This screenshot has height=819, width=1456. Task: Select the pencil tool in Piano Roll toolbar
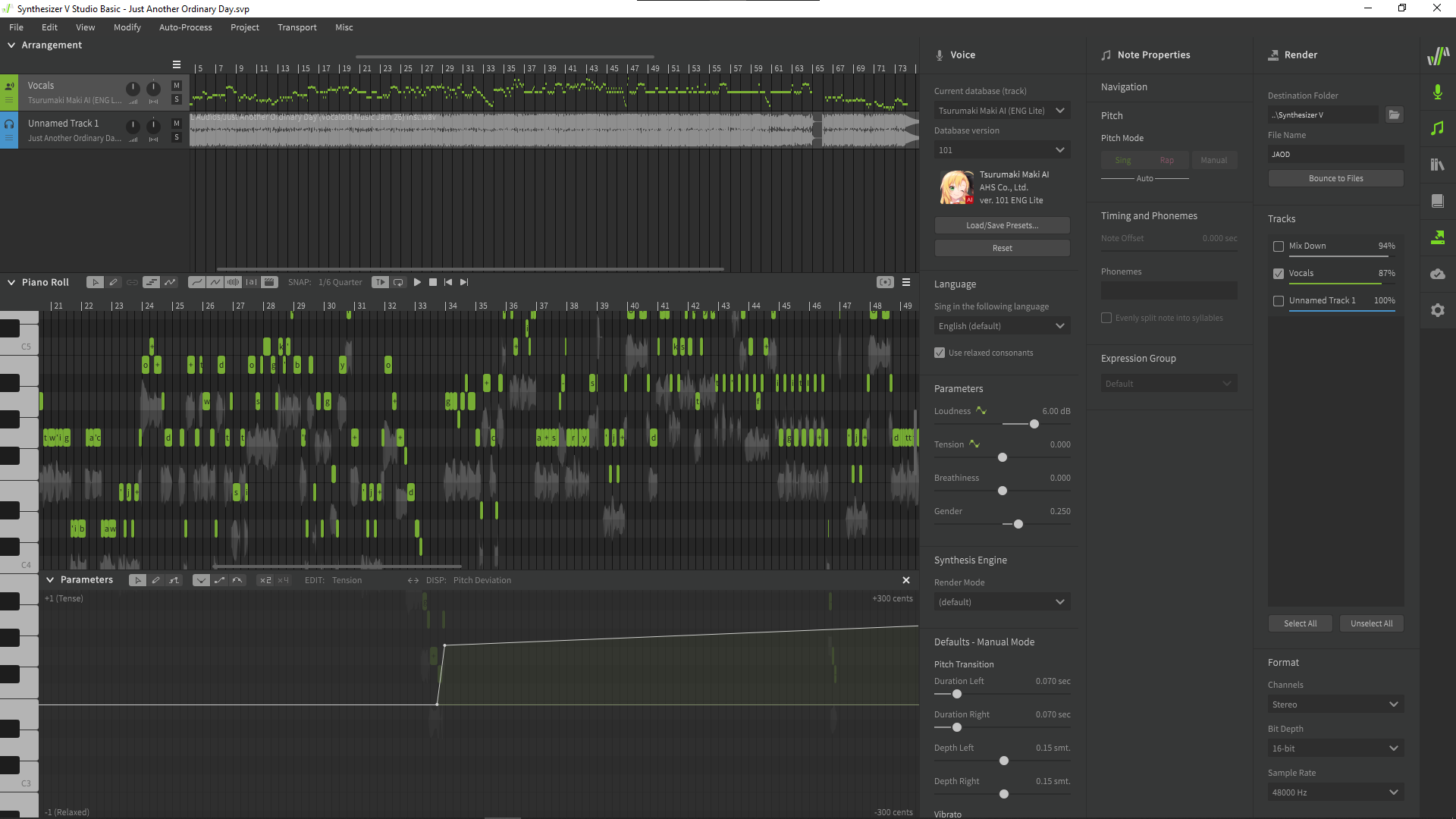coord(114,282)
